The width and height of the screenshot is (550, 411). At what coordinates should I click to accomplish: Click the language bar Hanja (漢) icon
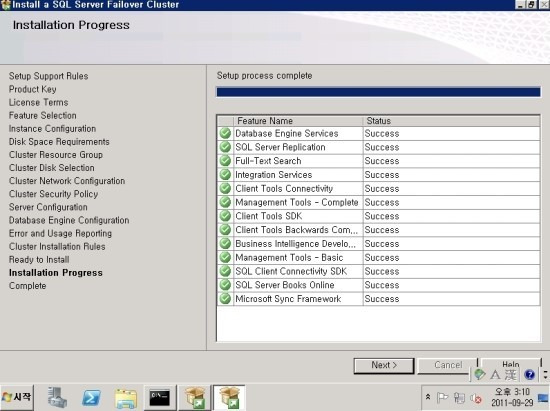click(x=511, y=375)
